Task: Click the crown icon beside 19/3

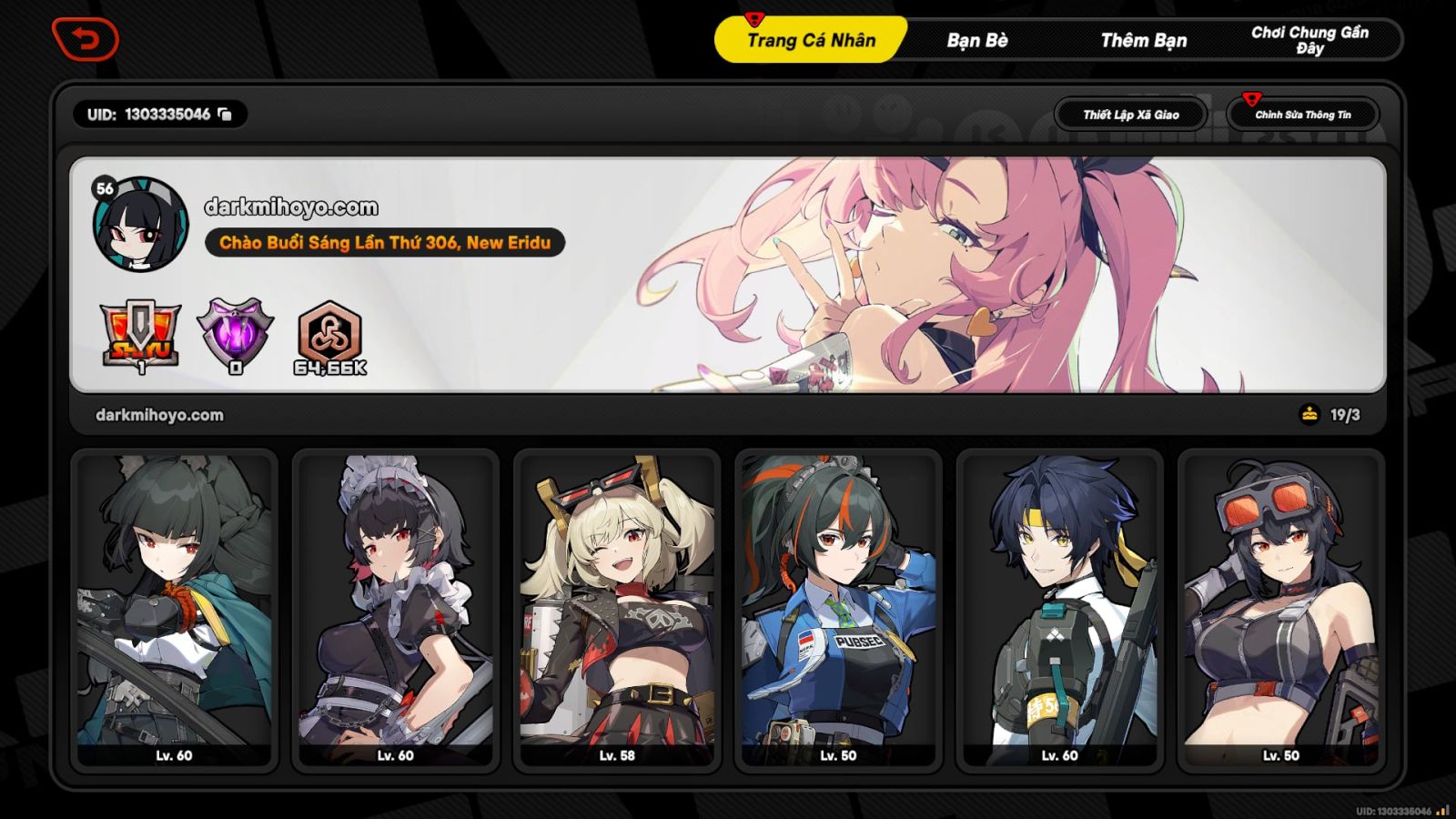Action: point(1309,414)
